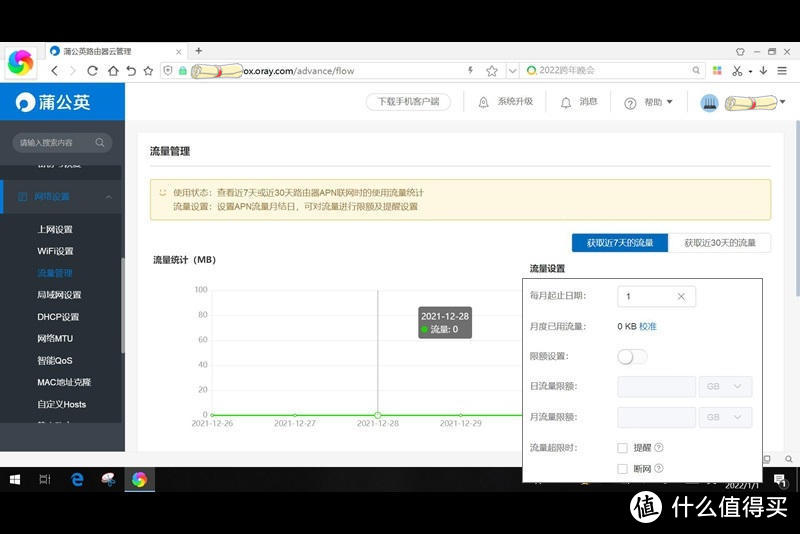Click 下载手机客户端 button
Screen dimensions: 800x534
408,101
